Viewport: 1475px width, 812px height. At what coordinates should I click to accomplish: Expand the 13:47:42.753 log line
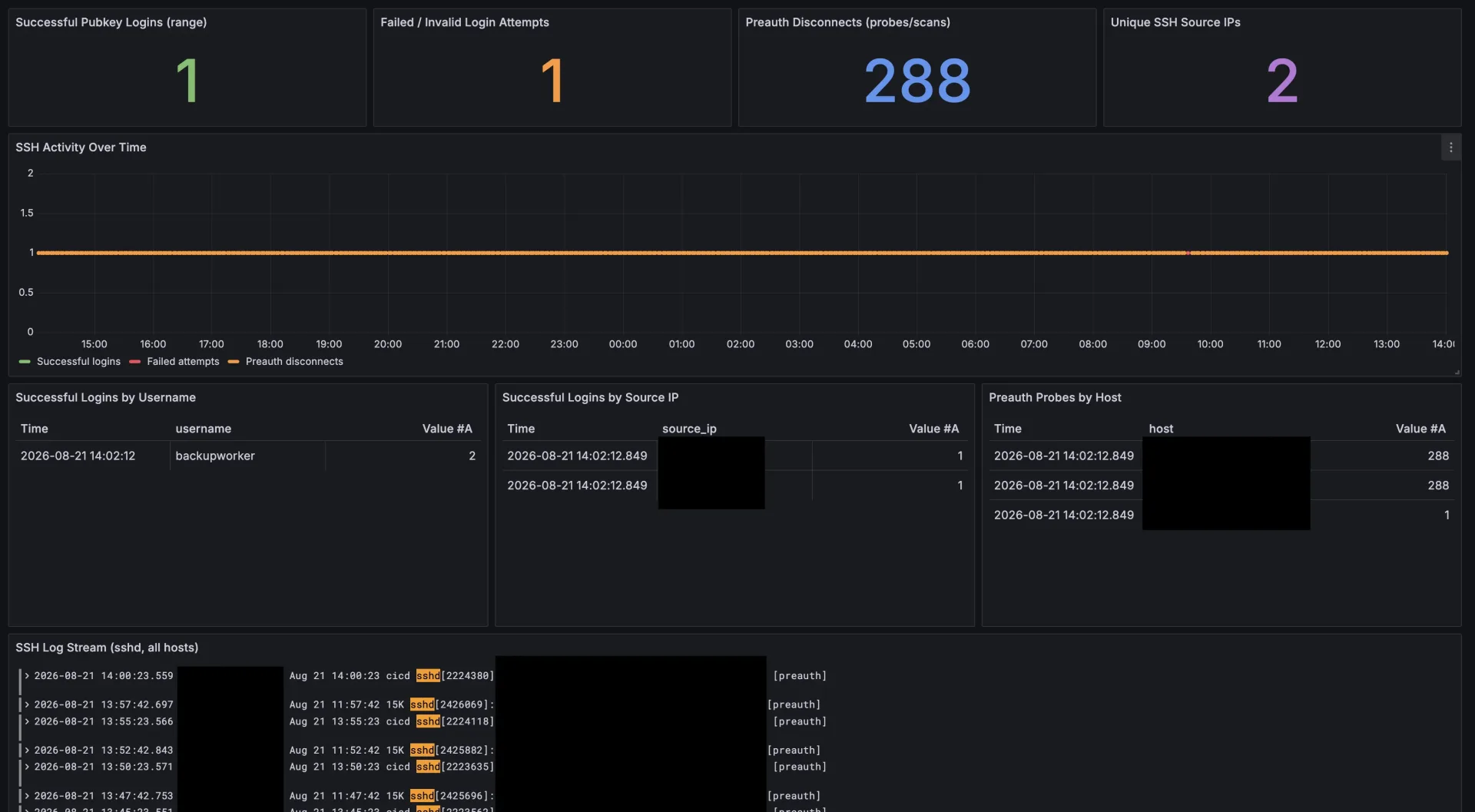[x=27, y=796]
